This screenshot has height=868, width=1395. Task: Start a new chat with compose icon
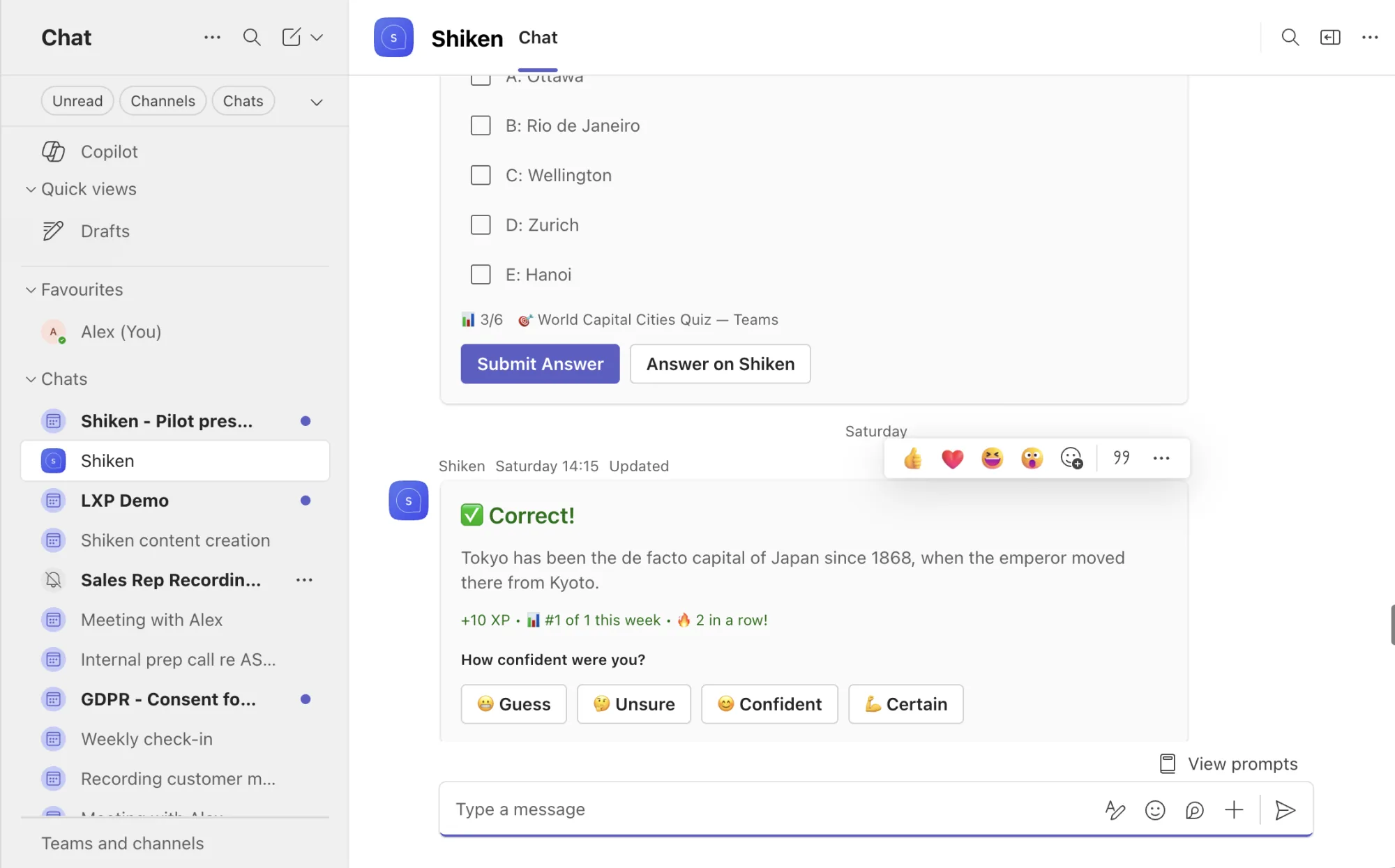point(291,37)
